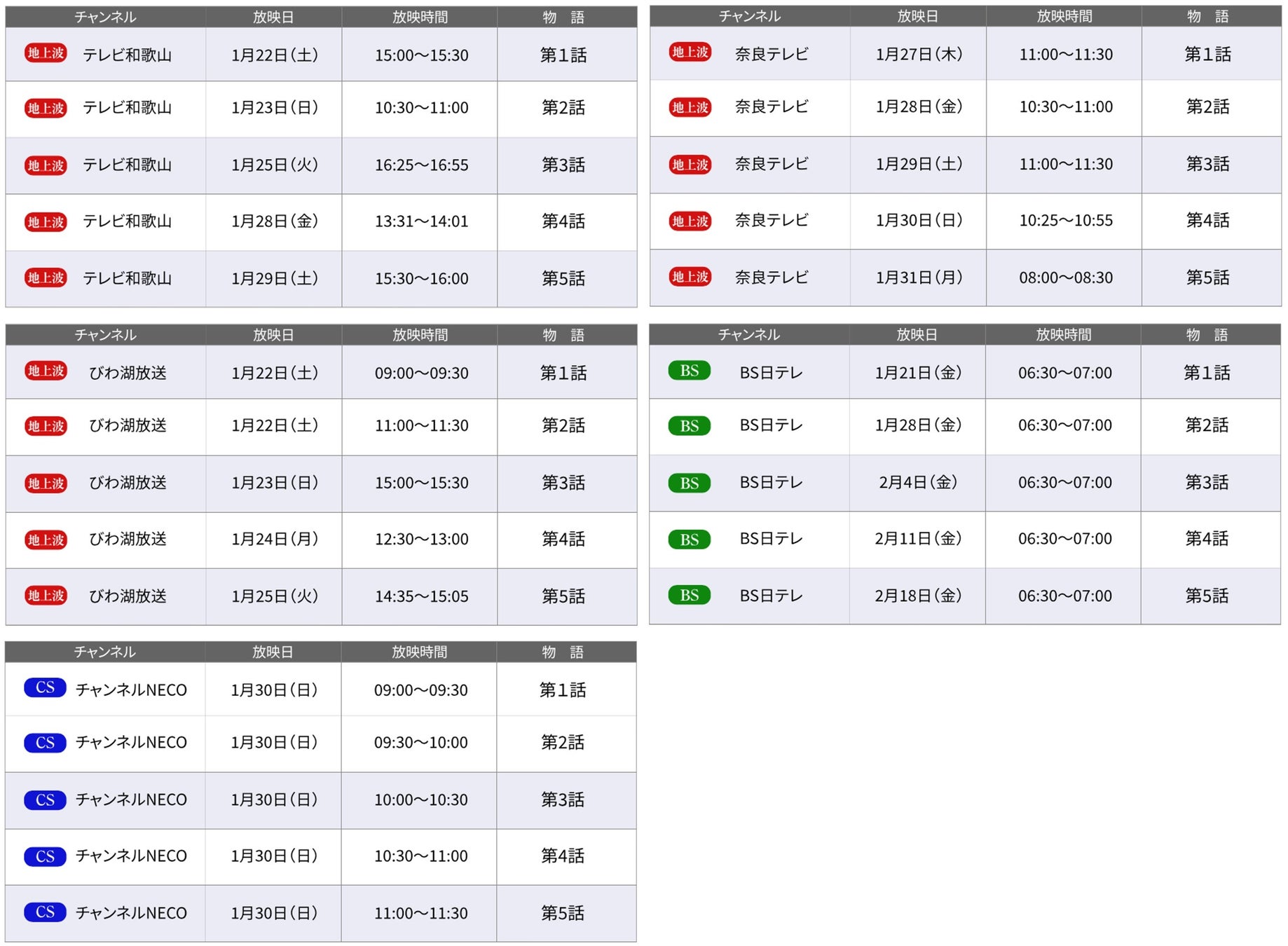This screenshot has width=1288, height=946.
Task: Select the 地上波 badge beside テレビ和歌山 第5話
Action: click(46, 277)
